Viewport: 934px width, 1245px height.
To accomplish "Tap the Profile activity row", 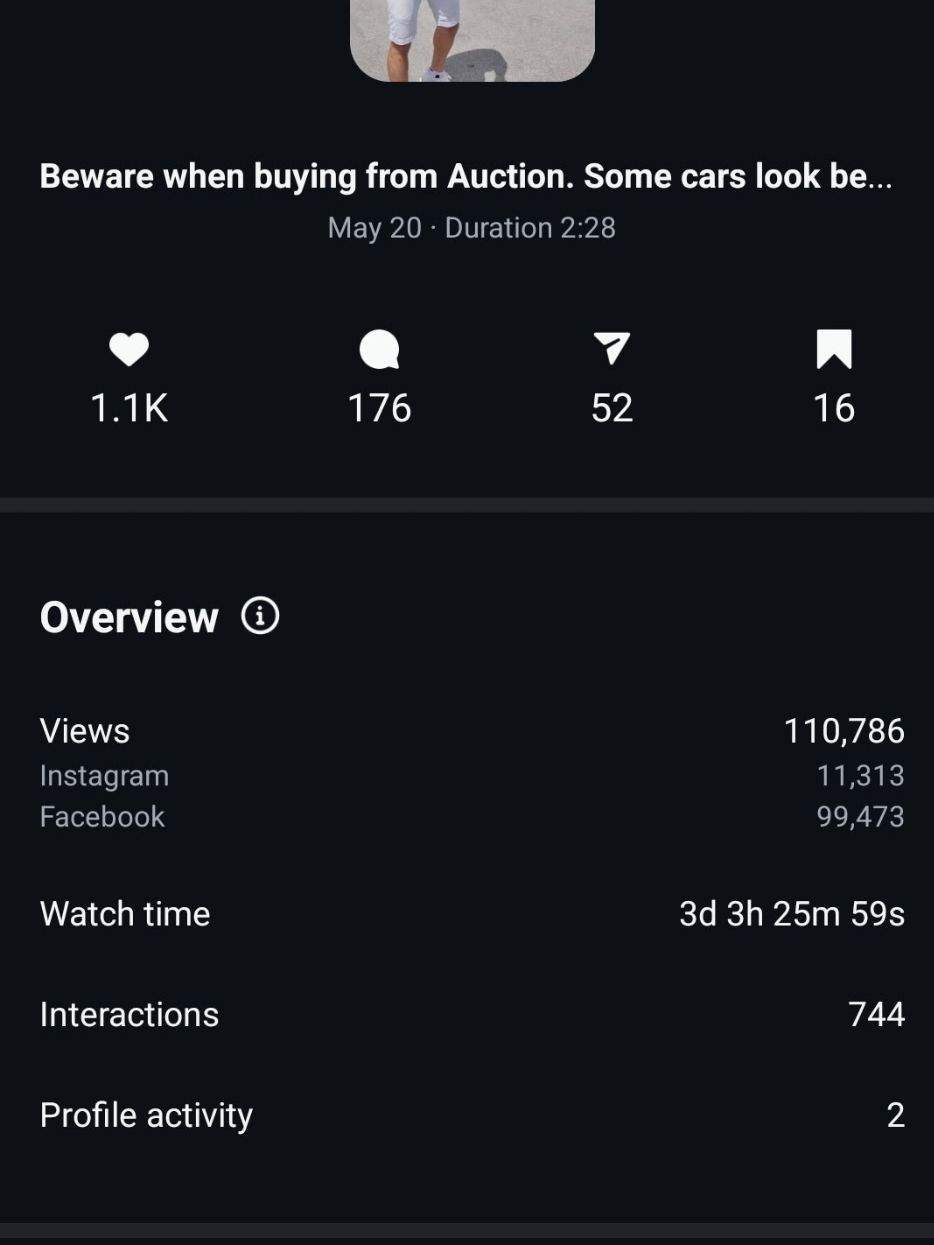I will tap(472, 1115).
